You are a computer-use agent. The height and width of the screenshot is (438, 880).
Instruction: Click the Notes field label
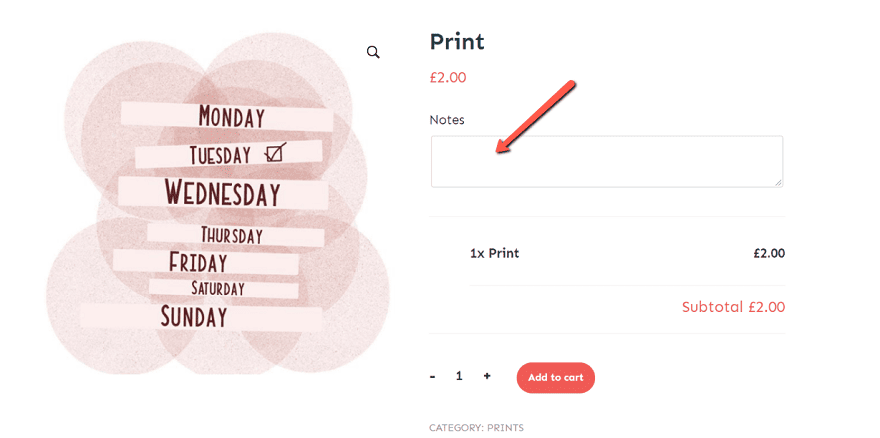[447, 120]
